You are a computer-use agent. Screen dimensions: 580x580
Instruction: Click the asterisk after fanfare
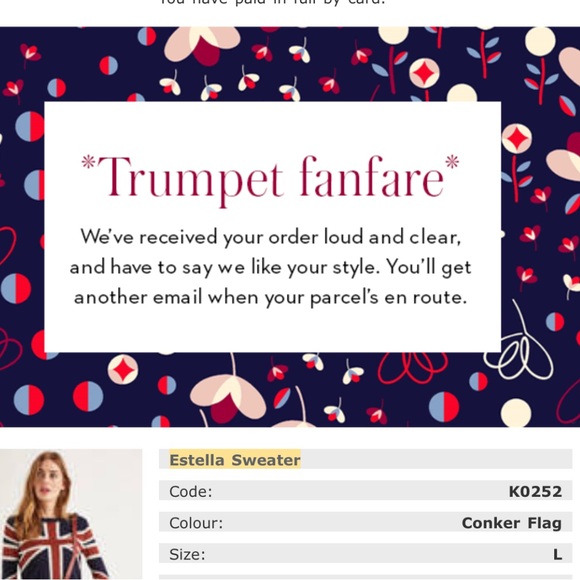click(x=452, y=161)
